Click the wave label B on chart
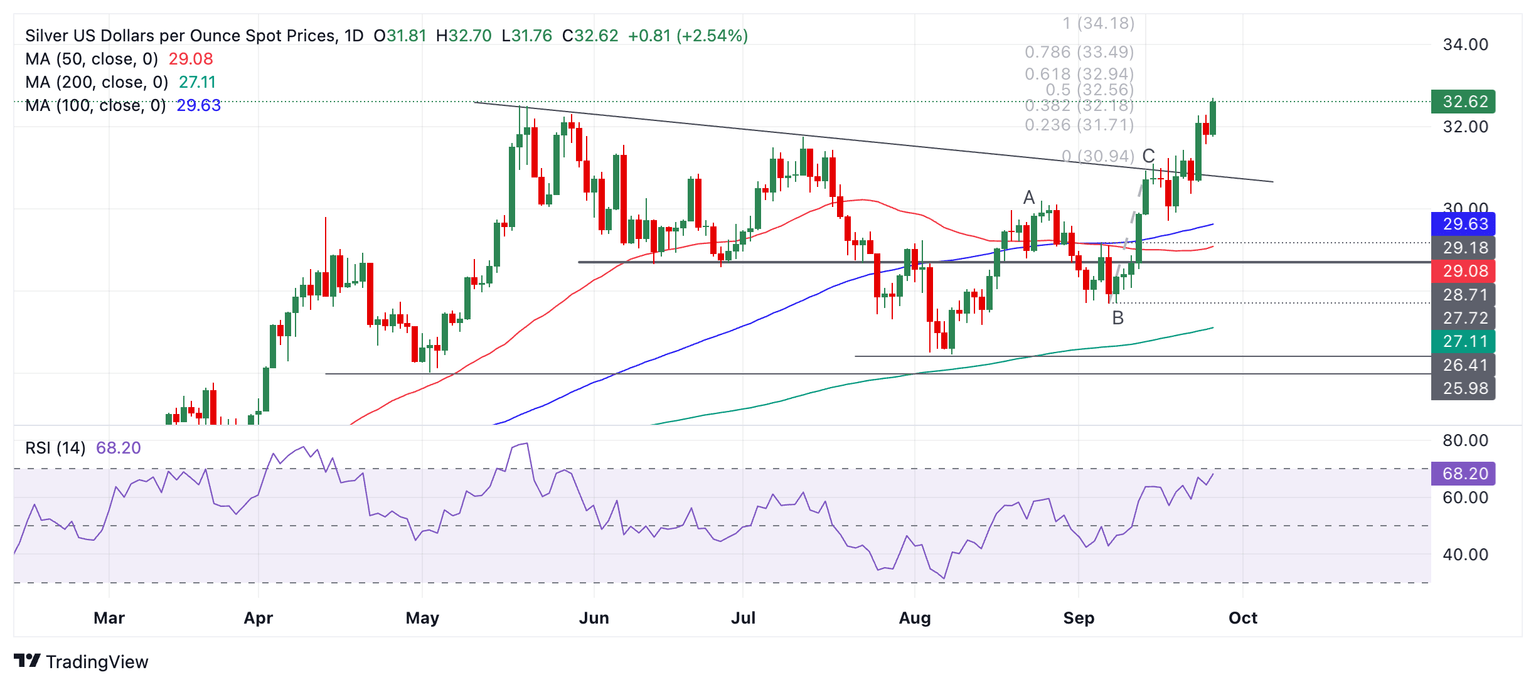 1118,318
